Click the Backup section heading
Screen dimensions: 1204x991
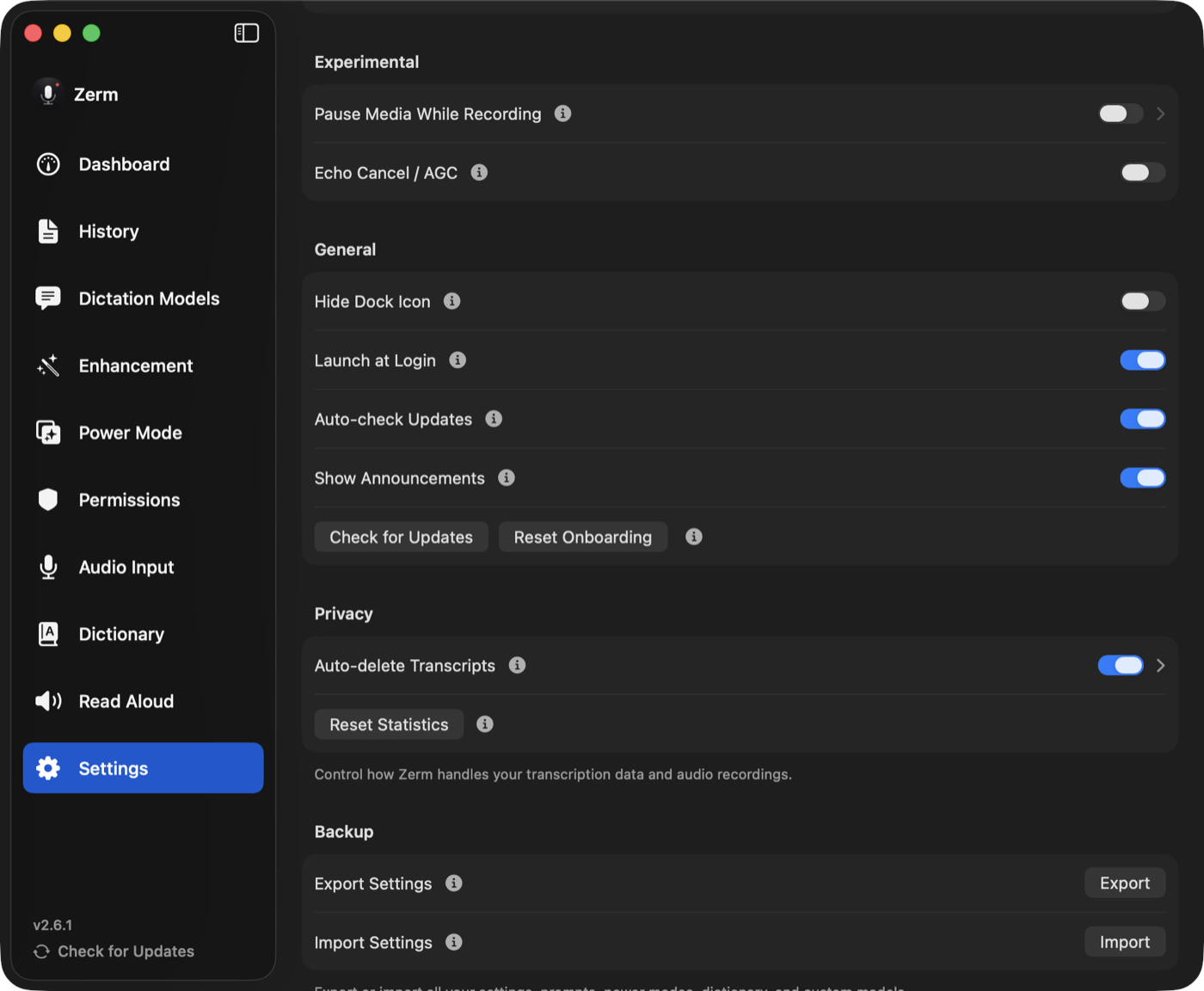coord(344,832)
